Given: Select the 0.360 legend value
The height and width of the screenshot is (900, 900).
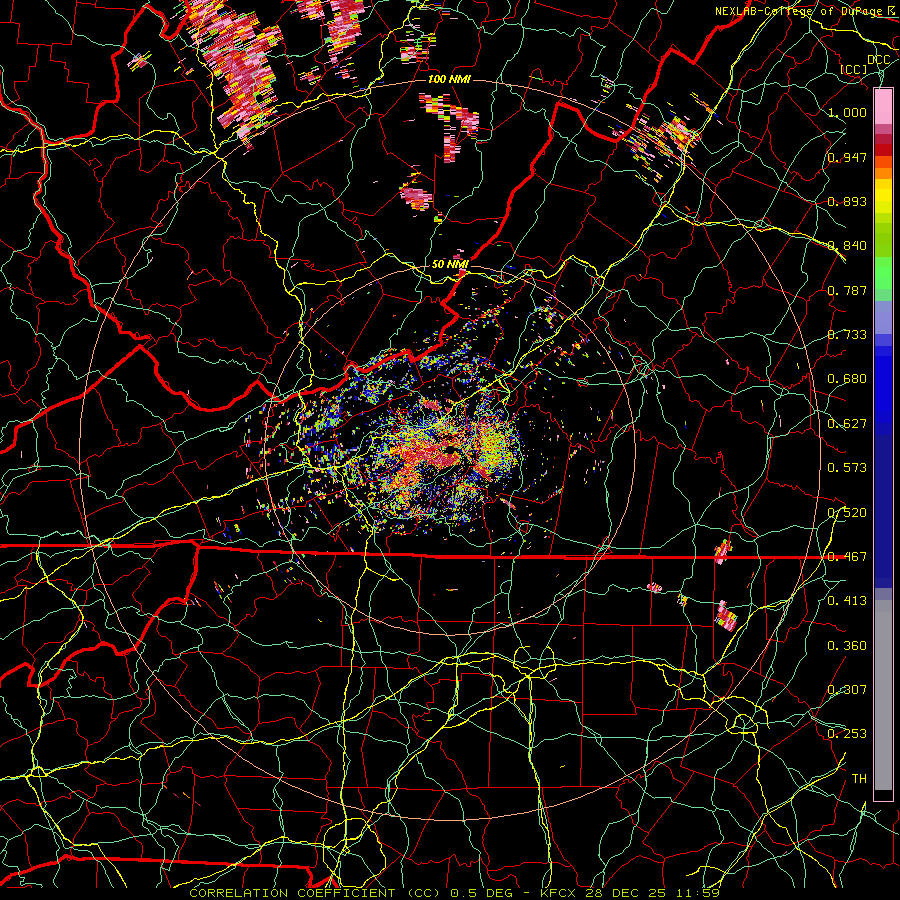Looking at the screenshot, I should (847, 646).
